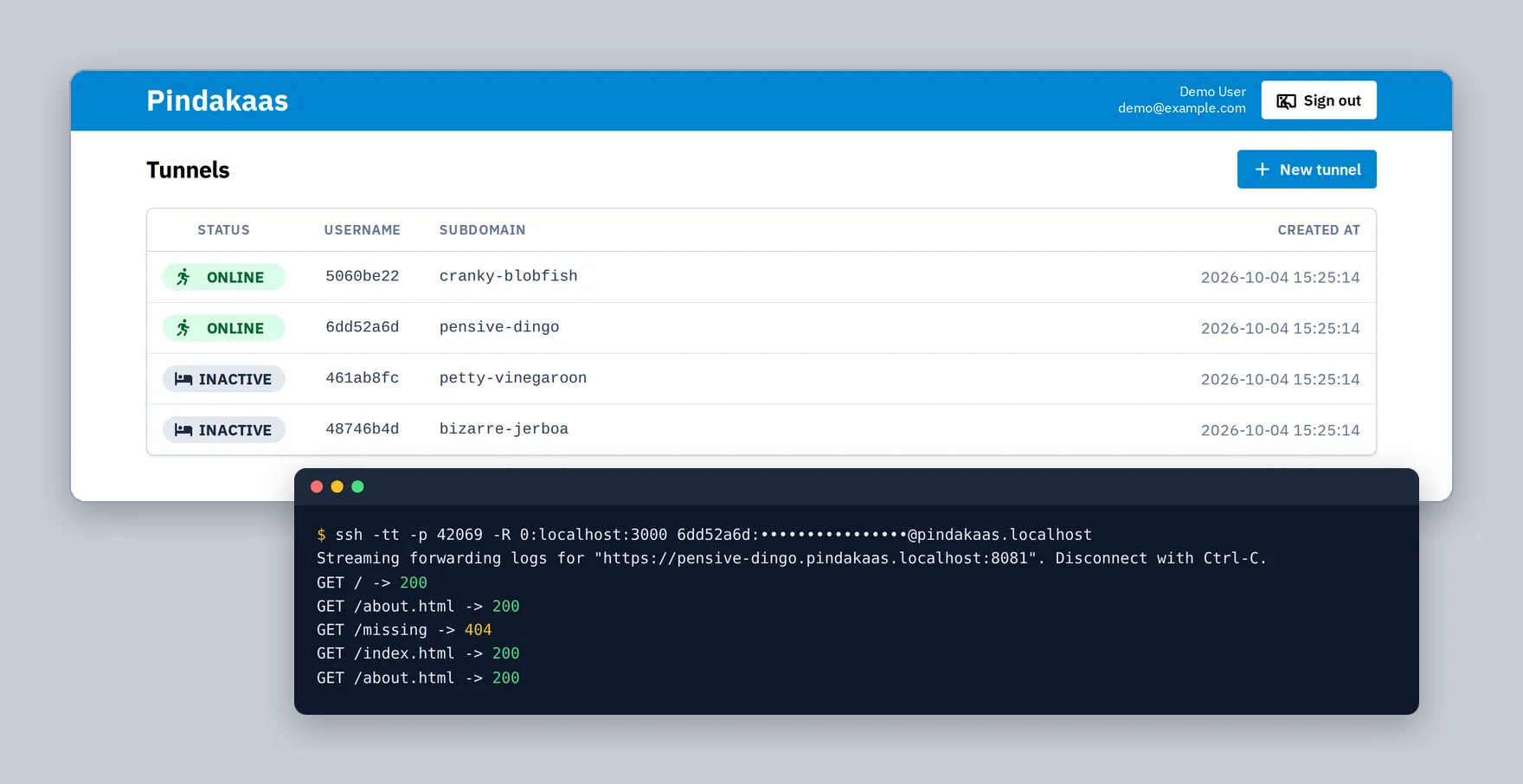1523x784 pixels.
Task: Click demo@example.com email text
Action: (x=1182, y=108)
